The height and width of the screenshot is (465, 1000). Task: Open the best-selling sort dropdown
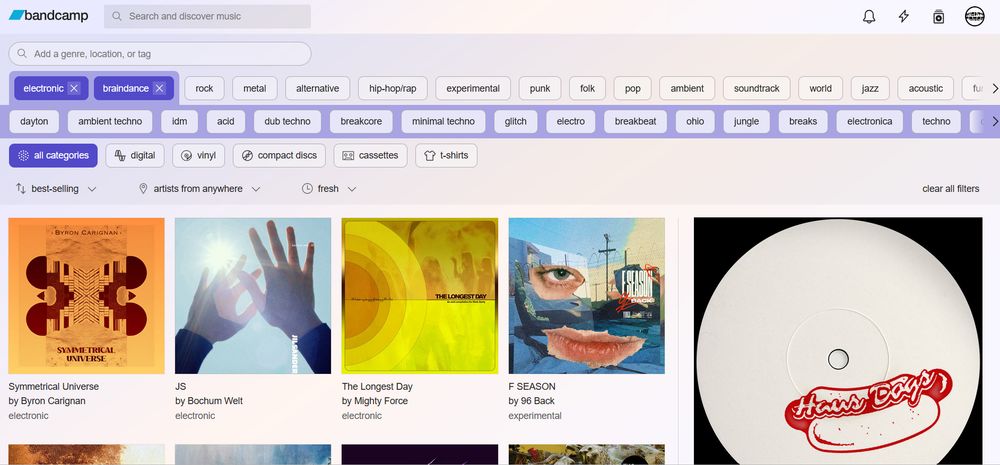(55, 189)
